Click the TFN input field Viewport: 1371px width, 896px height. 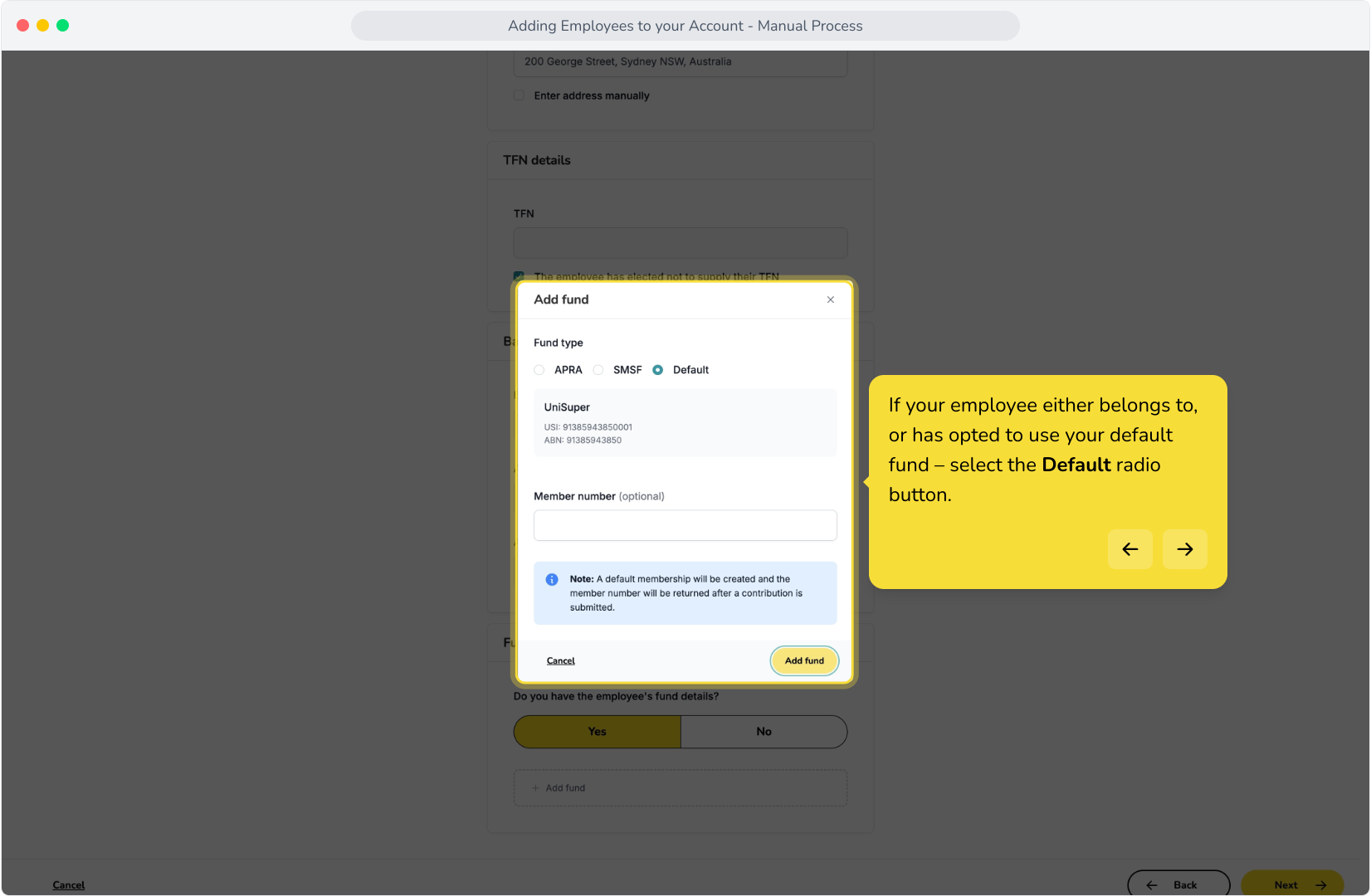(x=681, y=243)
